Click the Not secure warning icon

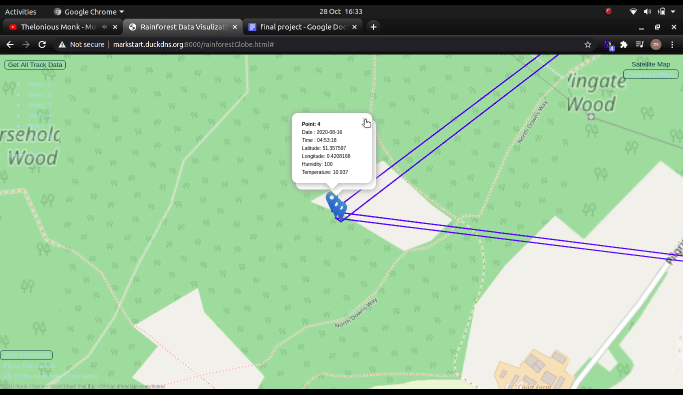pos(62,44)
